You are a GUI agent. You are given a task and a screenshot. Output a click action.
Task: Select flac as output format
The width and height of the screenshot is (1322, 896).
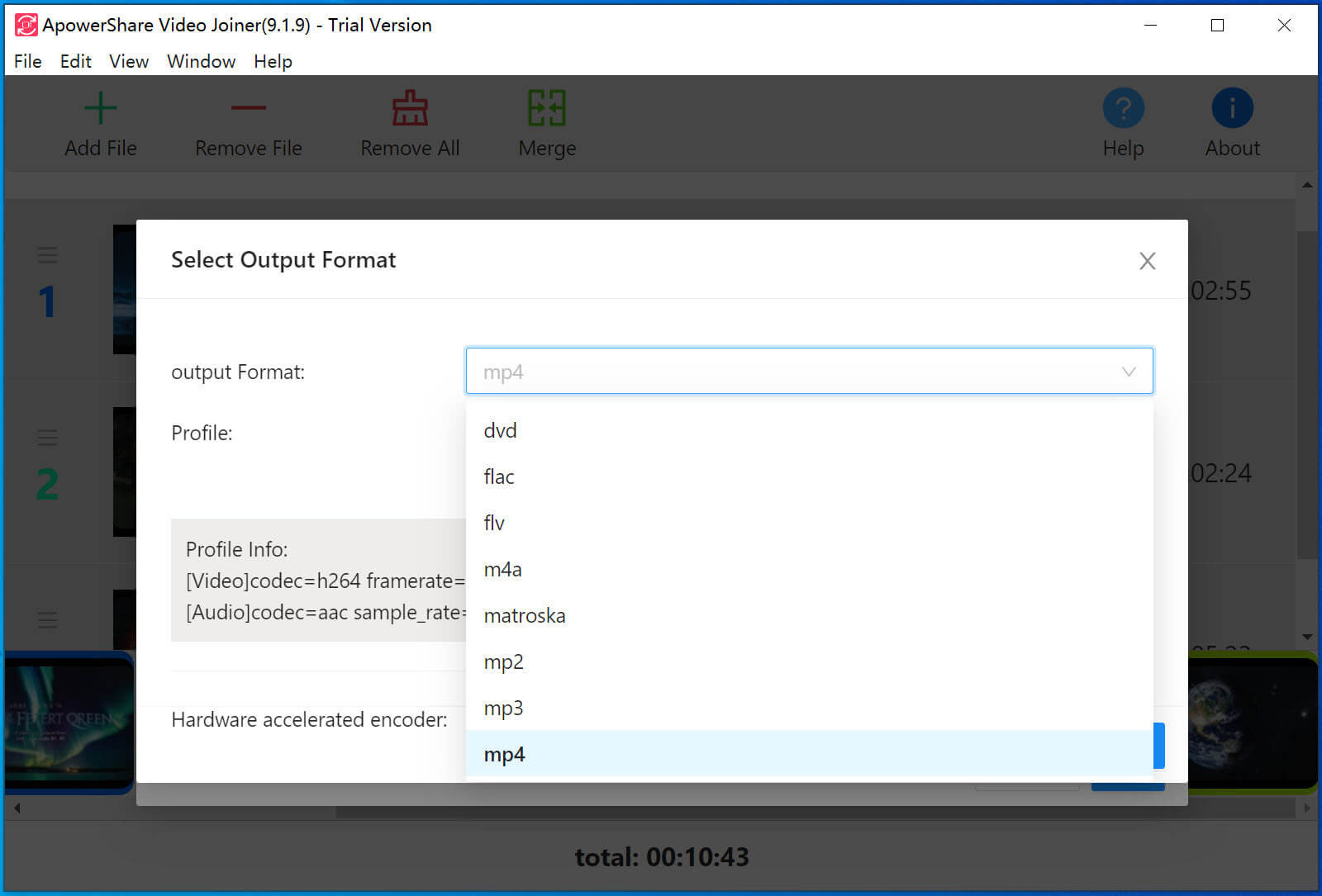pos(499,476)
